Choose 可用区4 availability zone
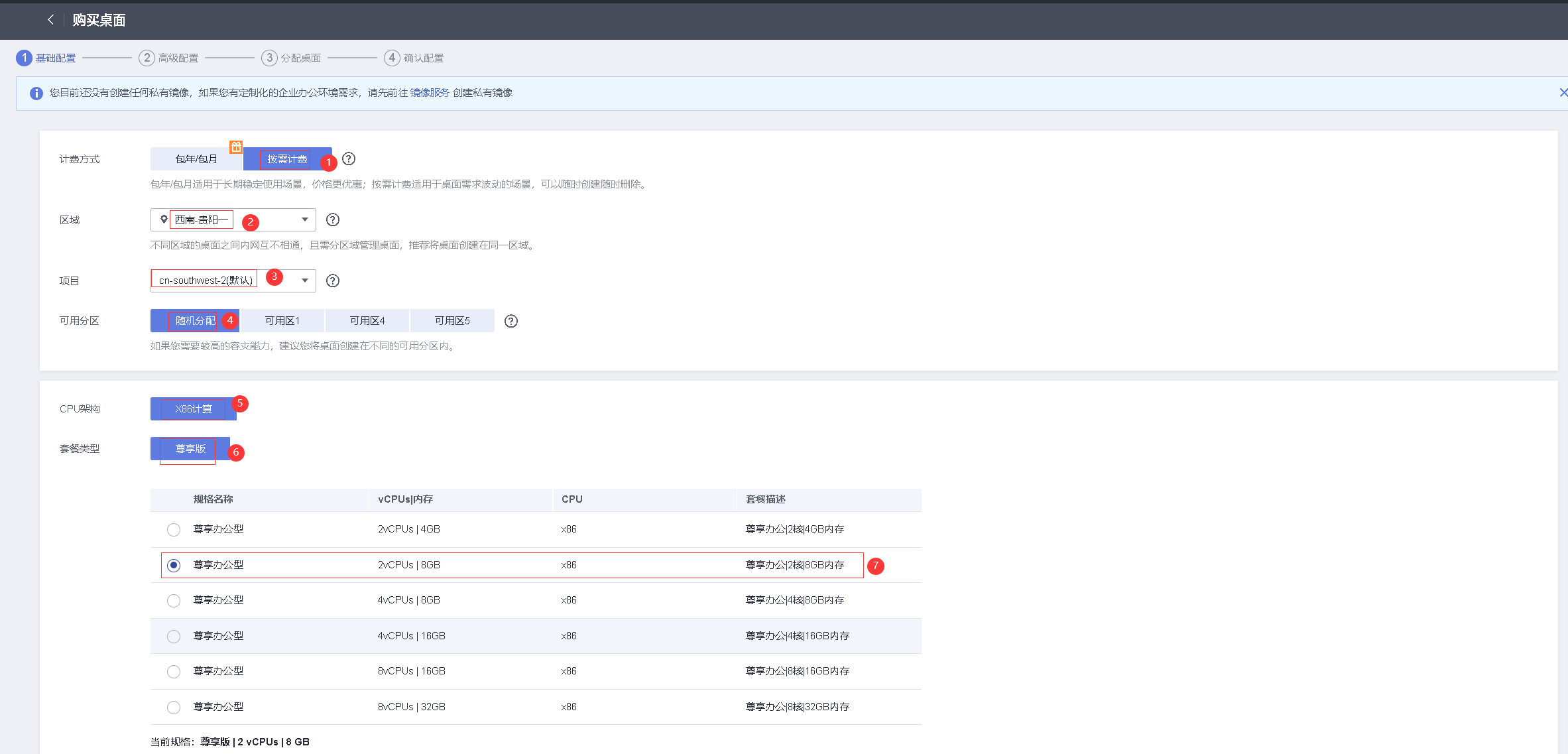 (x=367, y=321)
